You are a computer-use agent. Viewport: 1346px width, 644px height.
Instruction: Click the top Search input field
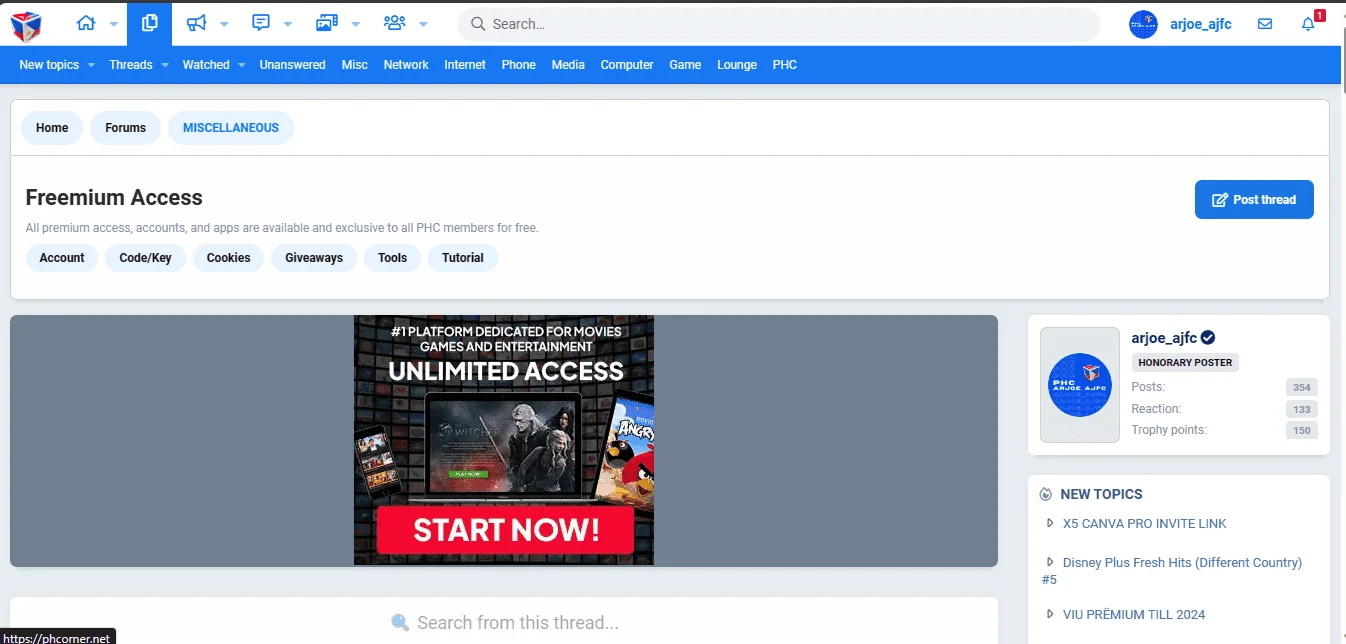pos(778,24)
